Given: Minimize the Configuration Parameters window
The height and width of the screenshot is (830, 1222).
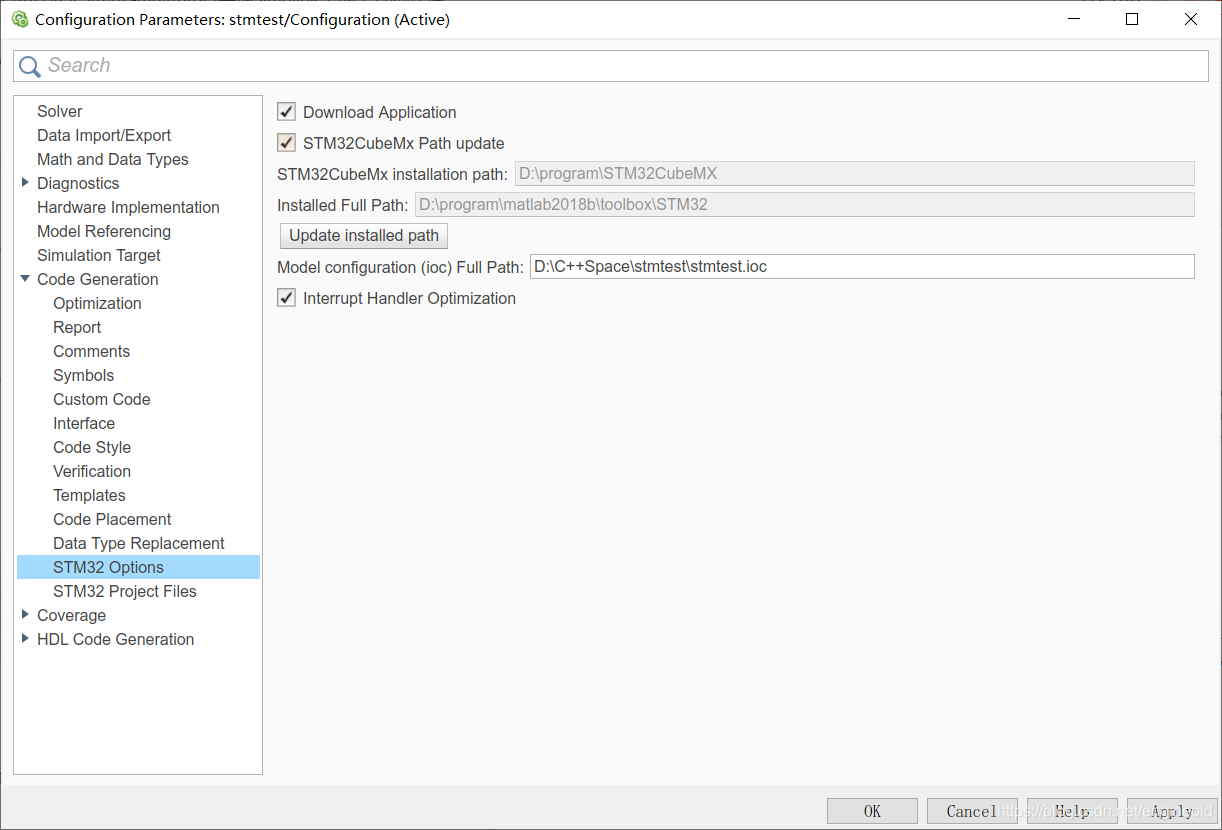Looking at the screenshot, I should [1073, 19].
